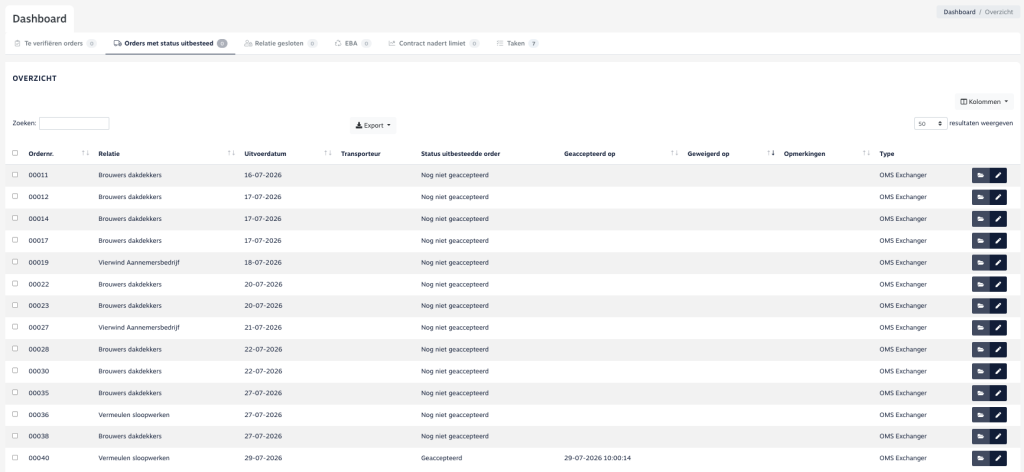The image size is (1024, 472).
Task: Select checkbox for order 00040
Action: 15,458
